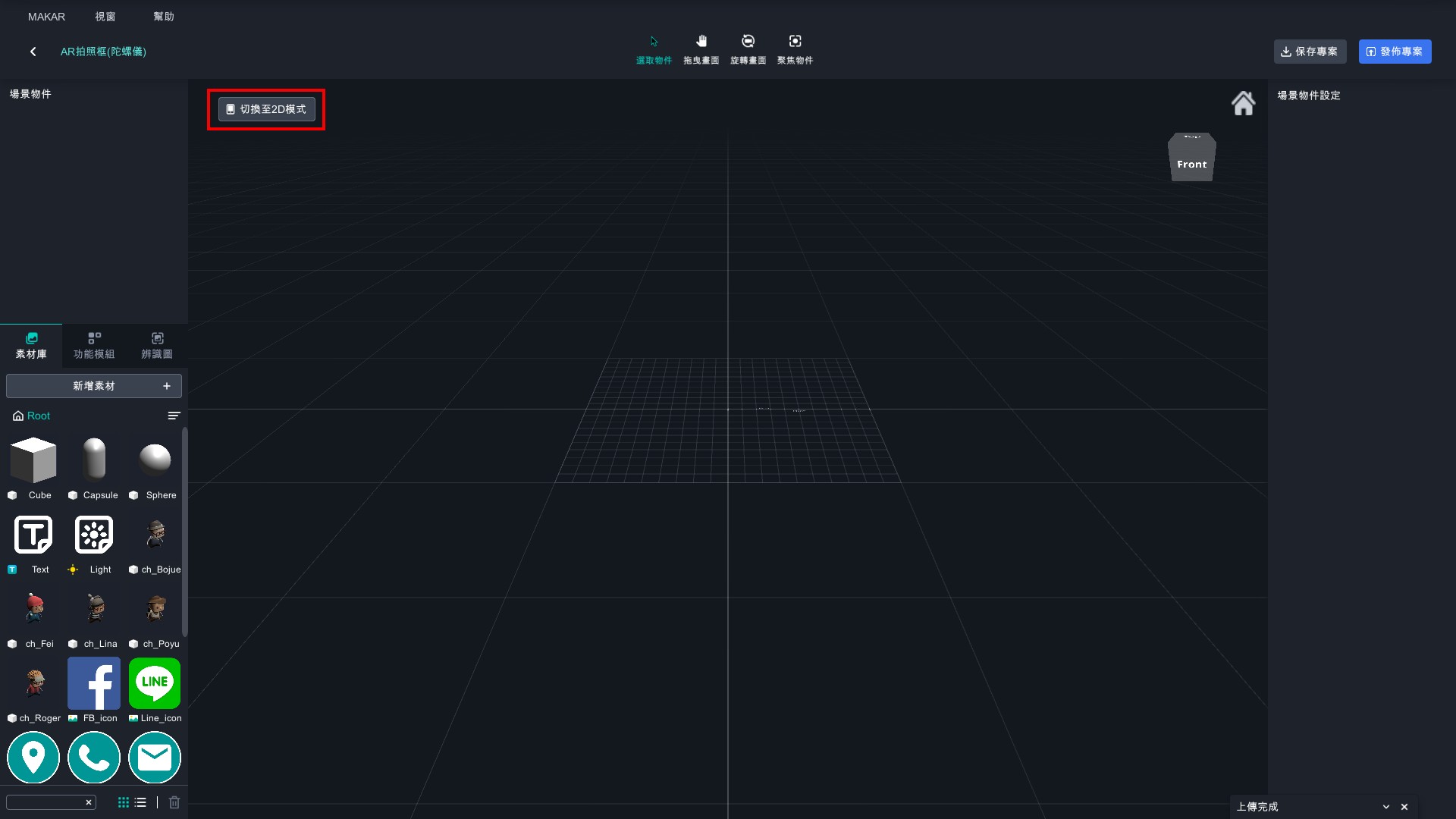Select the ch_Roger character
This screenshot has height=819, width=1456.
[34, 682]
